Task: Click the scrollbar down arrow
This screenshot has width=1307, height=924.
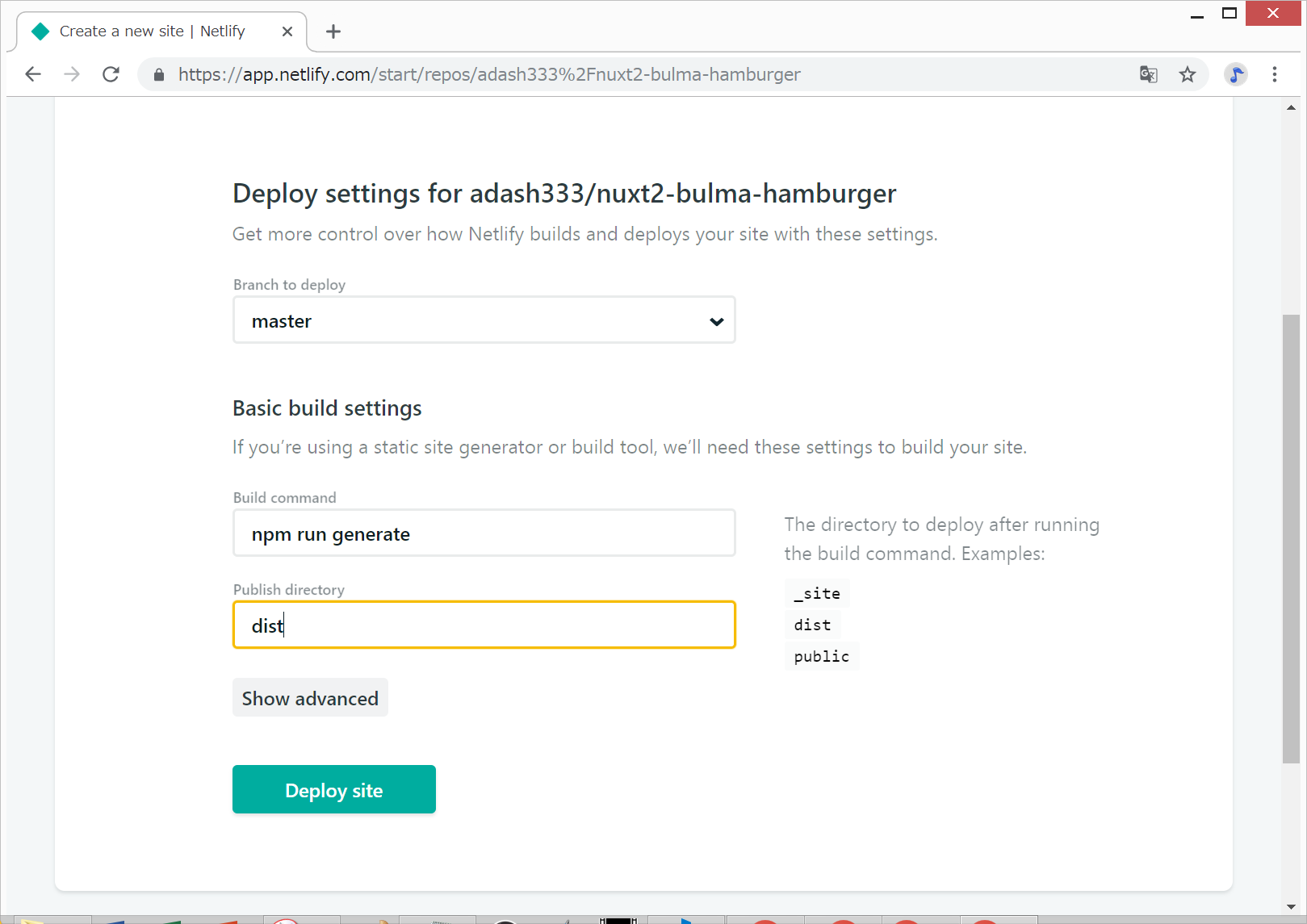Action: 1291,907
